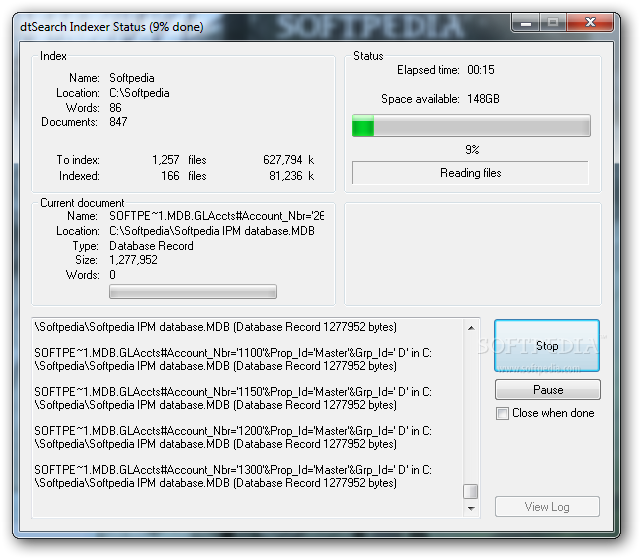Screen dimensions: 641x559
Task: Click the Documents count 847
Action: pos(118,122)
